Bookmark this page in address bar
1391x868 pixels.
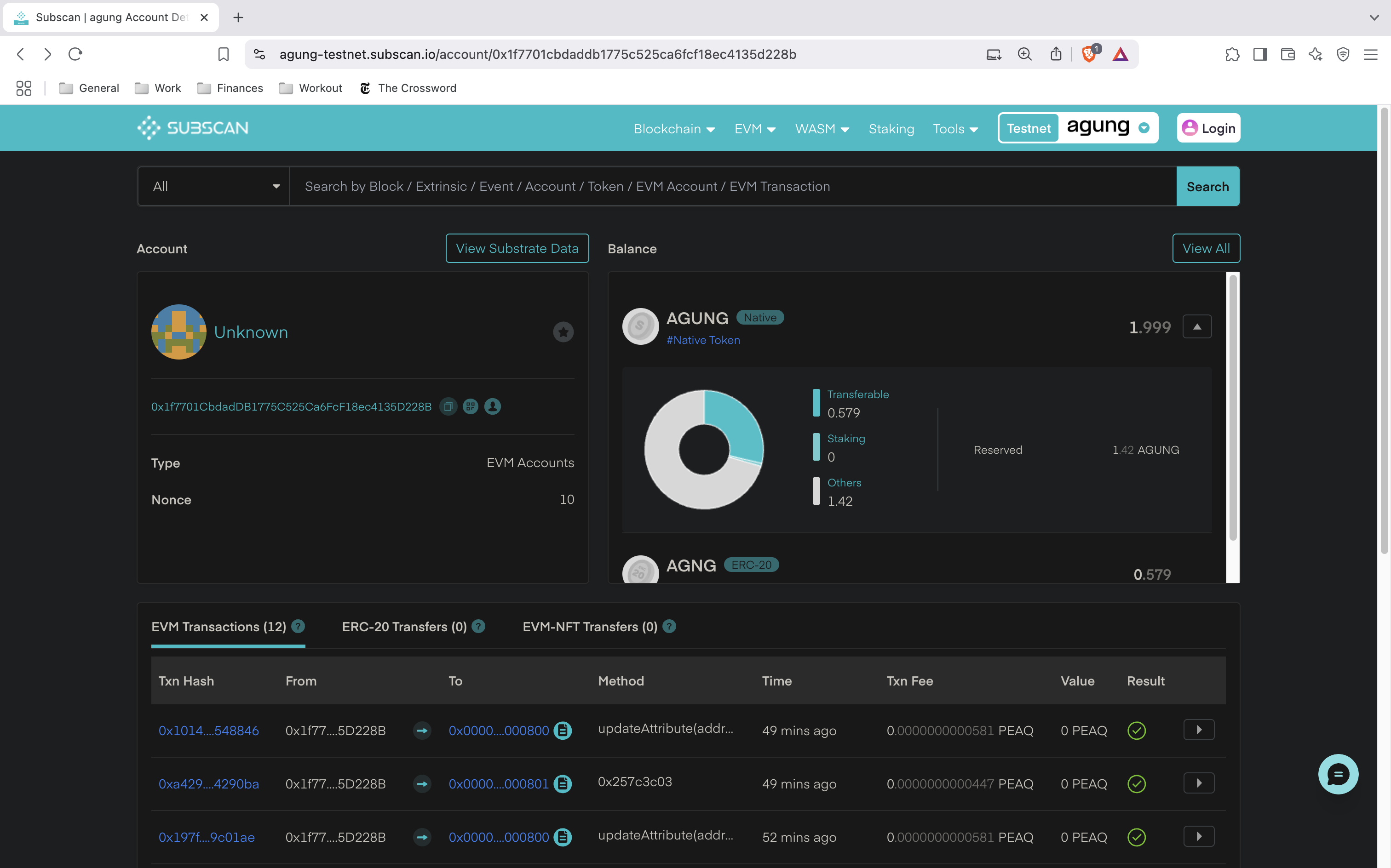tap(224, 54)
